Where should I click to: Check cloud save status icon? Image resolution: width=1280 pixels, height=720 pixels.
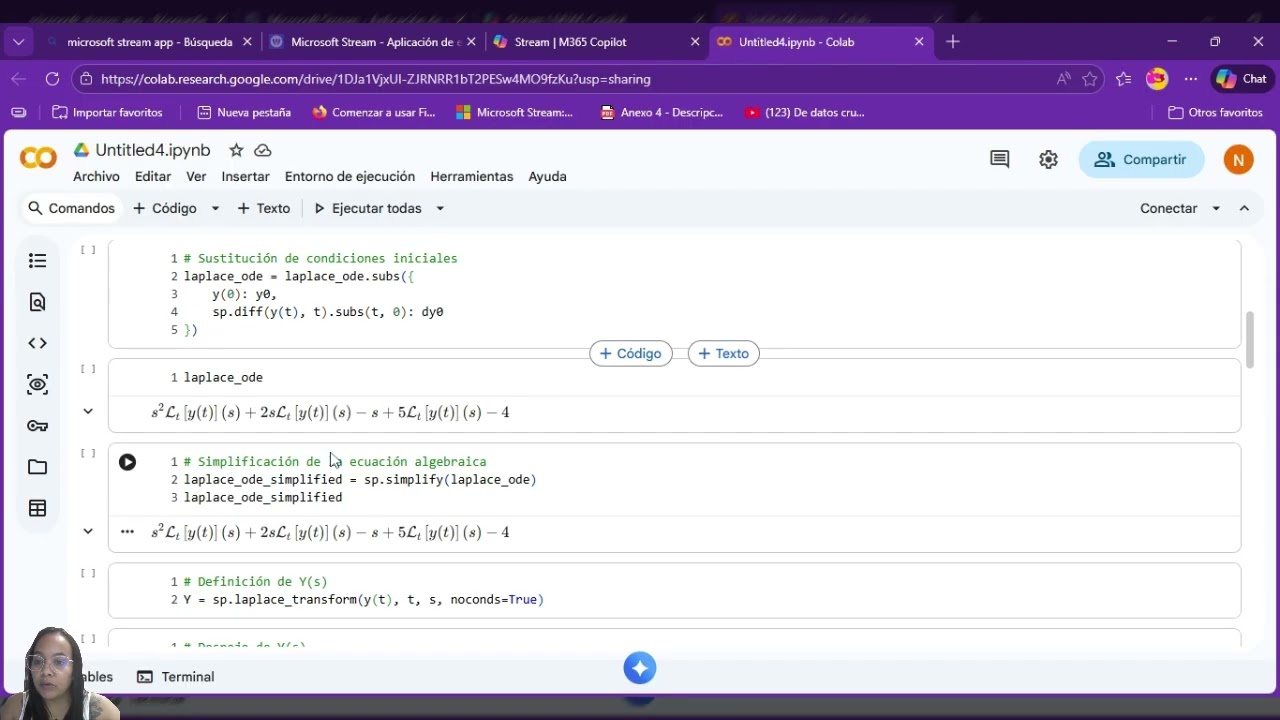coord(263,150)
